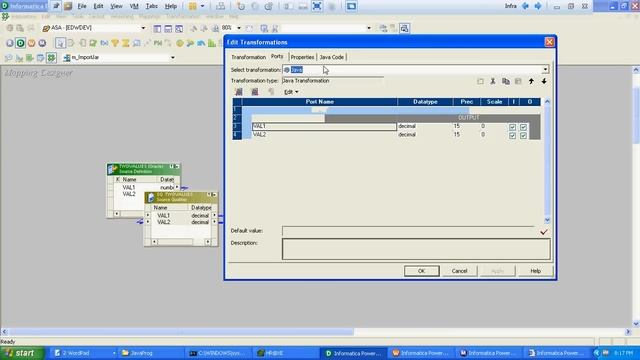Select VAL2 in the Source Qualifier box
The image size is (640, 360).
(164, 222)
